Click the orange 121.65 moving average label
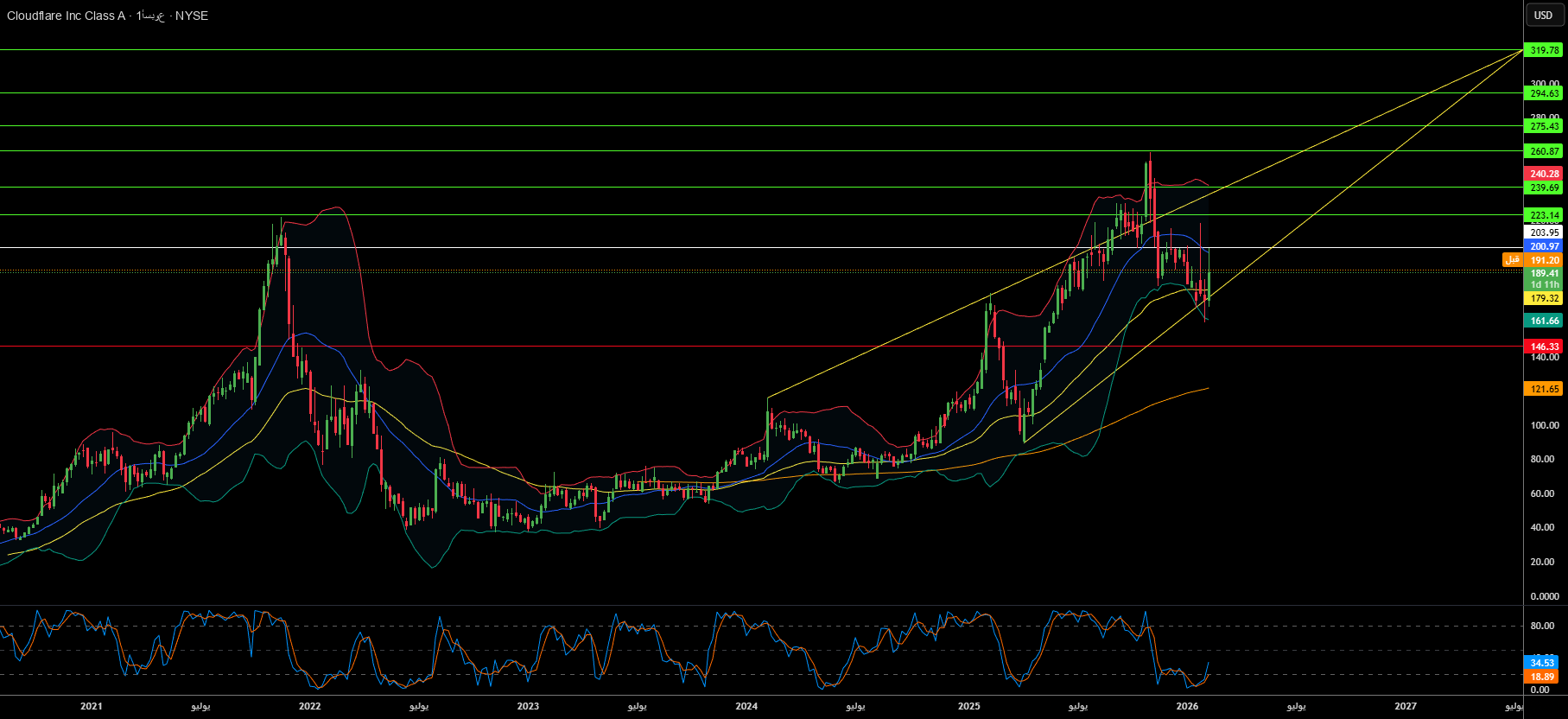Image resolution: width=1568 pixels, height=719 pixels. pos(1544,389)
